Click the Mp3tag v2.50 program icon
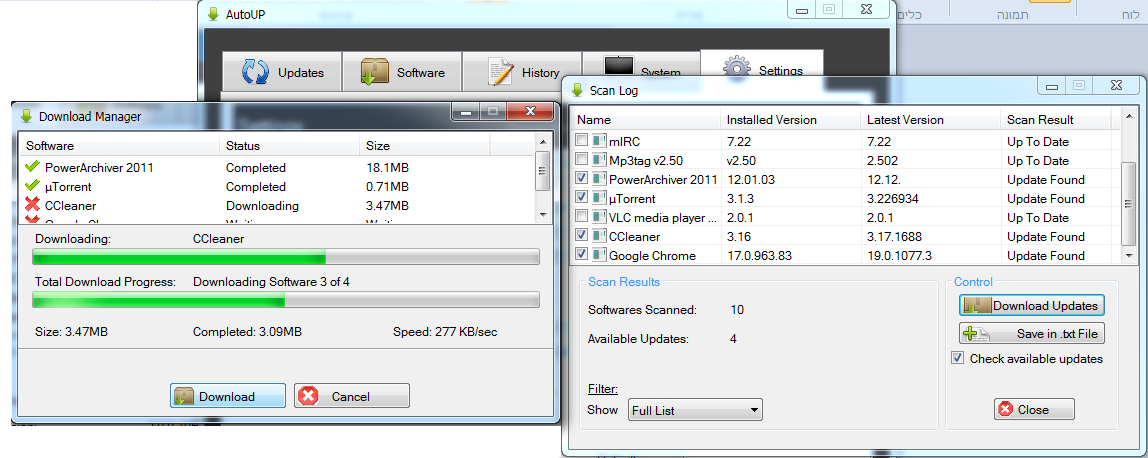 [x=600, y=160]
